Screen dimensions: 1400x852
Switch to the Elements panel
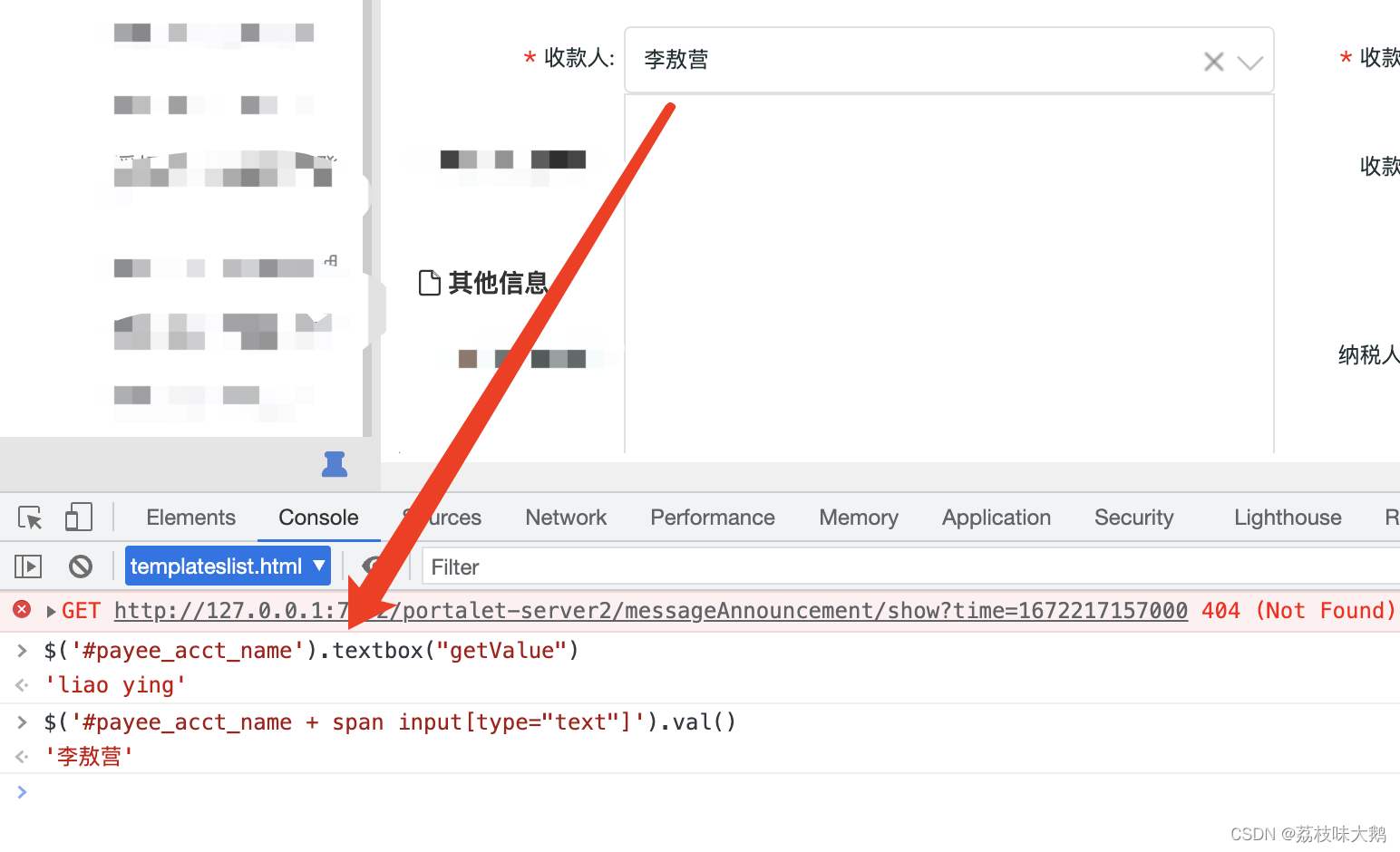click(190, 517)
